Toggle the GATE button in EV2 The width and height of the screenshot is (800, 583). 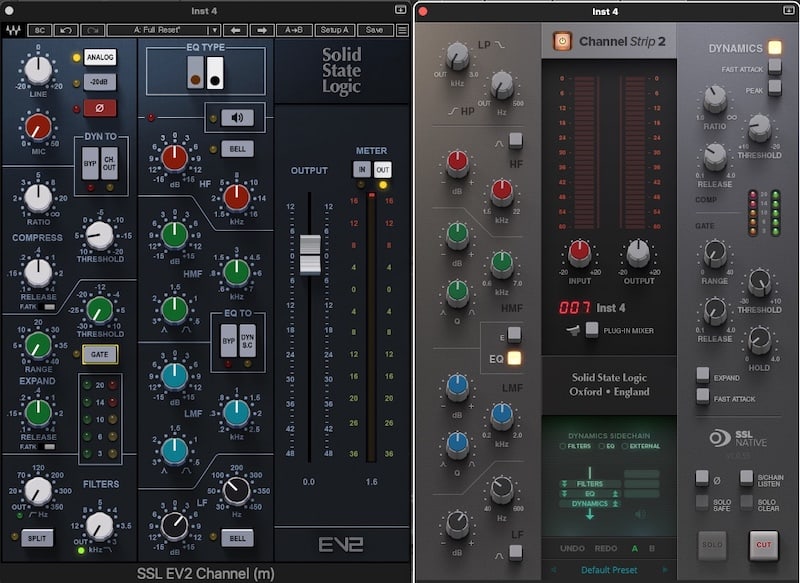click(99, 354)
